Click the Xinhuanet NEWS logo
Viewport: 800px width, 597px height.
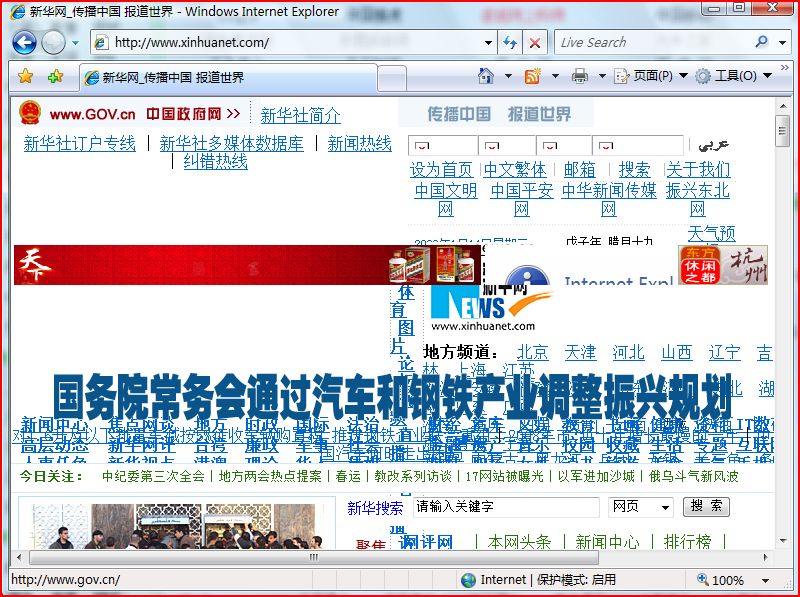coord(490,309)
